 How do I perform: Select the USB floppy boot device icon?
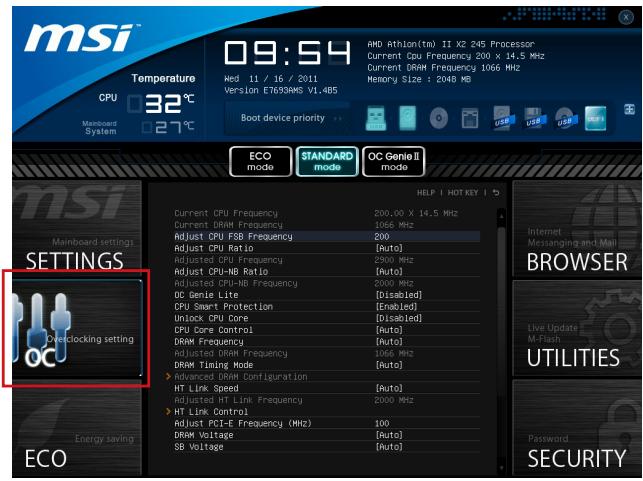[533, 118]
